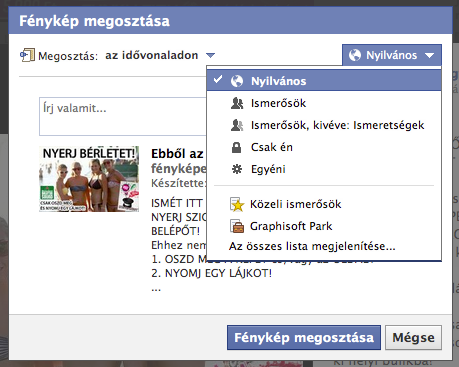459x367 pixels.
Task: Open 'Az összes lista megjelenítése...' entry
Action: 312,246
